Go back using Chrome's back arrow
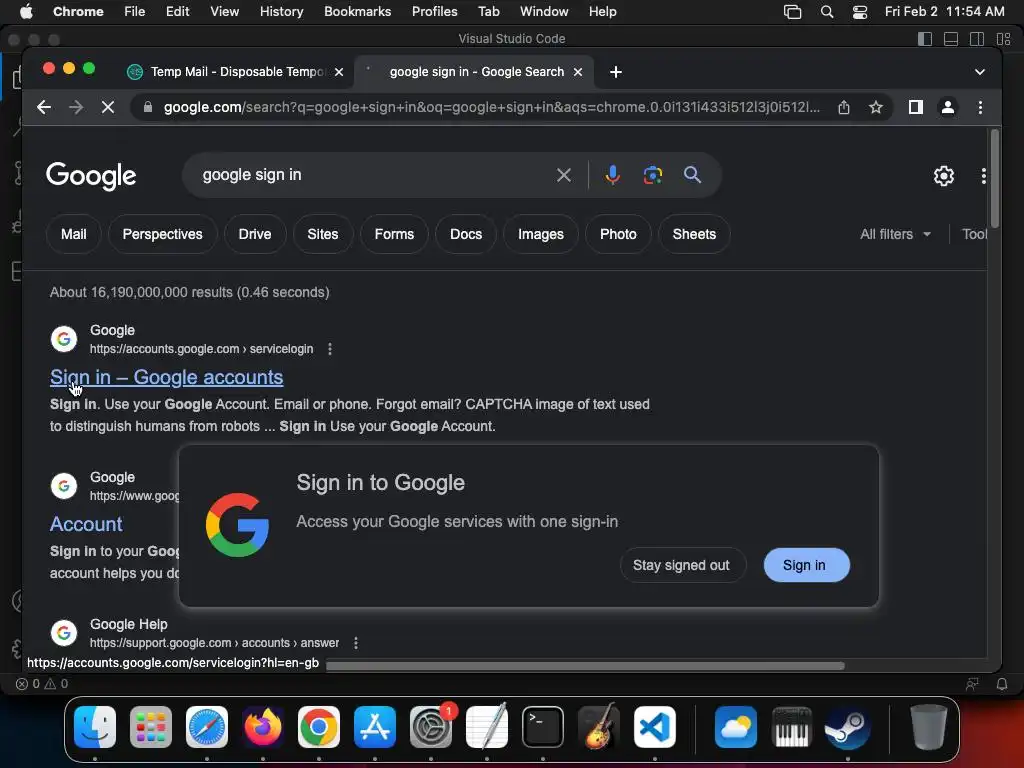Viewport: 1024px width, 768px height. click(44, 107)
